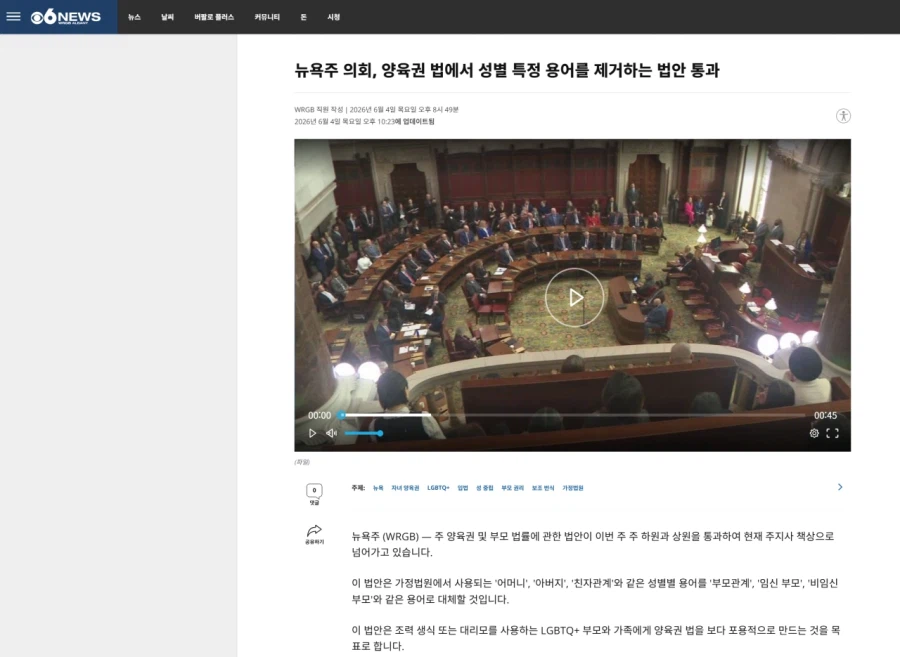Click the article headline about 뉴욕주 의회
Screen dimensions: 900x657
(507, 70)
